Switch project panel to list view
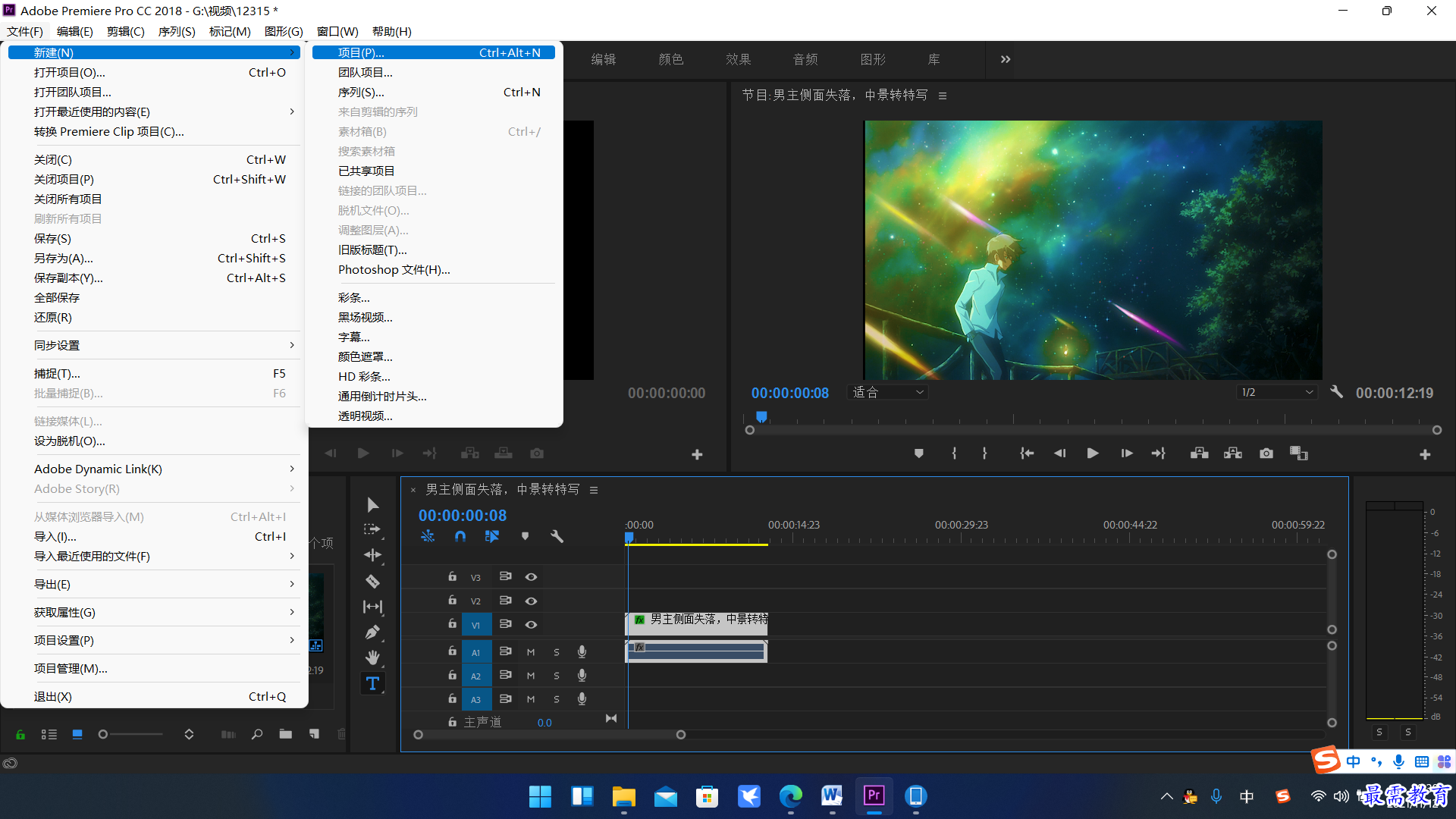 point(49,734)
